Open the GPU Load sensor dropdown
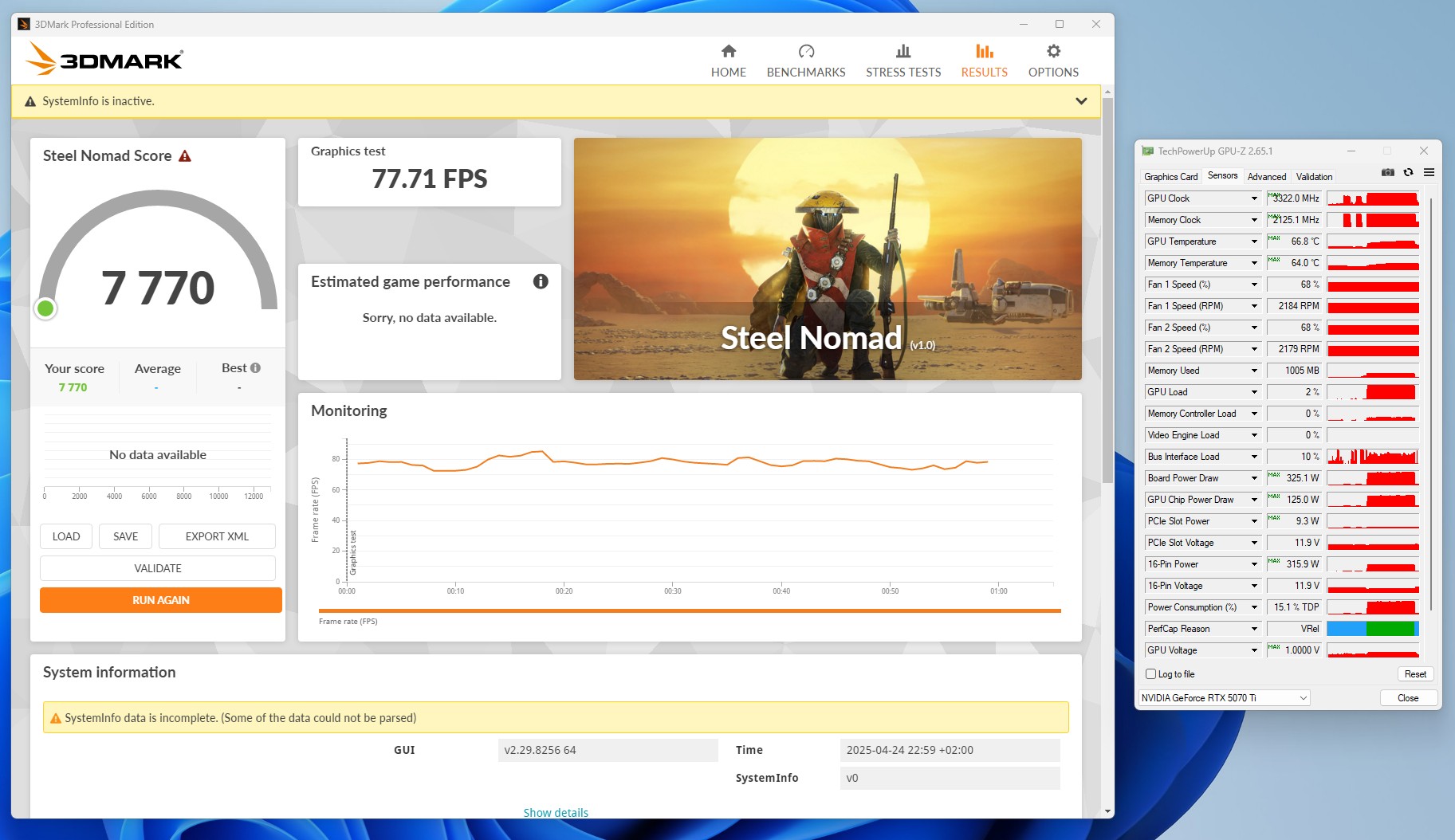This screenshot has width=1455, height=840. 1254,392
